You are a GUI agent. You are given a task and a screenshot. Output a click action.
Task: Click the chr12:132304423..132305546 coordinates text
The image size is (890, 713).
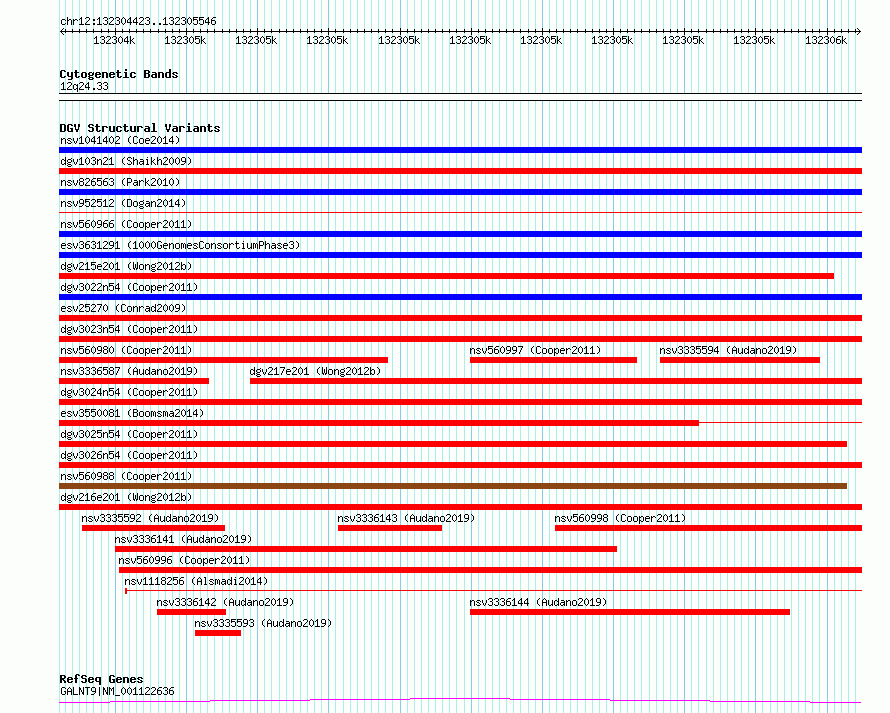click(x=138, y=21)
